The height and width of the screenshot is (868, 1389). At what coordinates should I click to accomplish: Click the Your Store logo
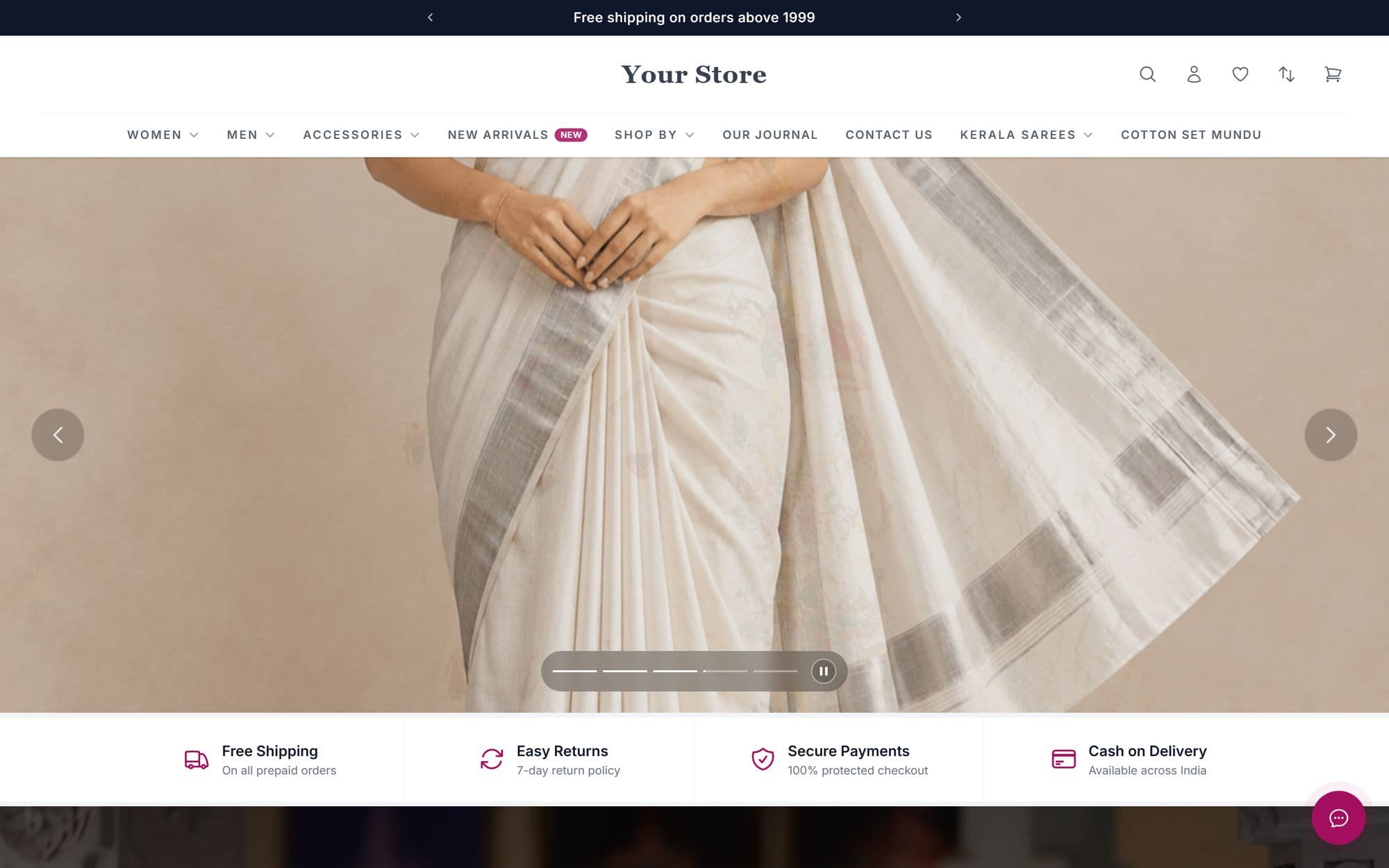click(x=694, y=74)
